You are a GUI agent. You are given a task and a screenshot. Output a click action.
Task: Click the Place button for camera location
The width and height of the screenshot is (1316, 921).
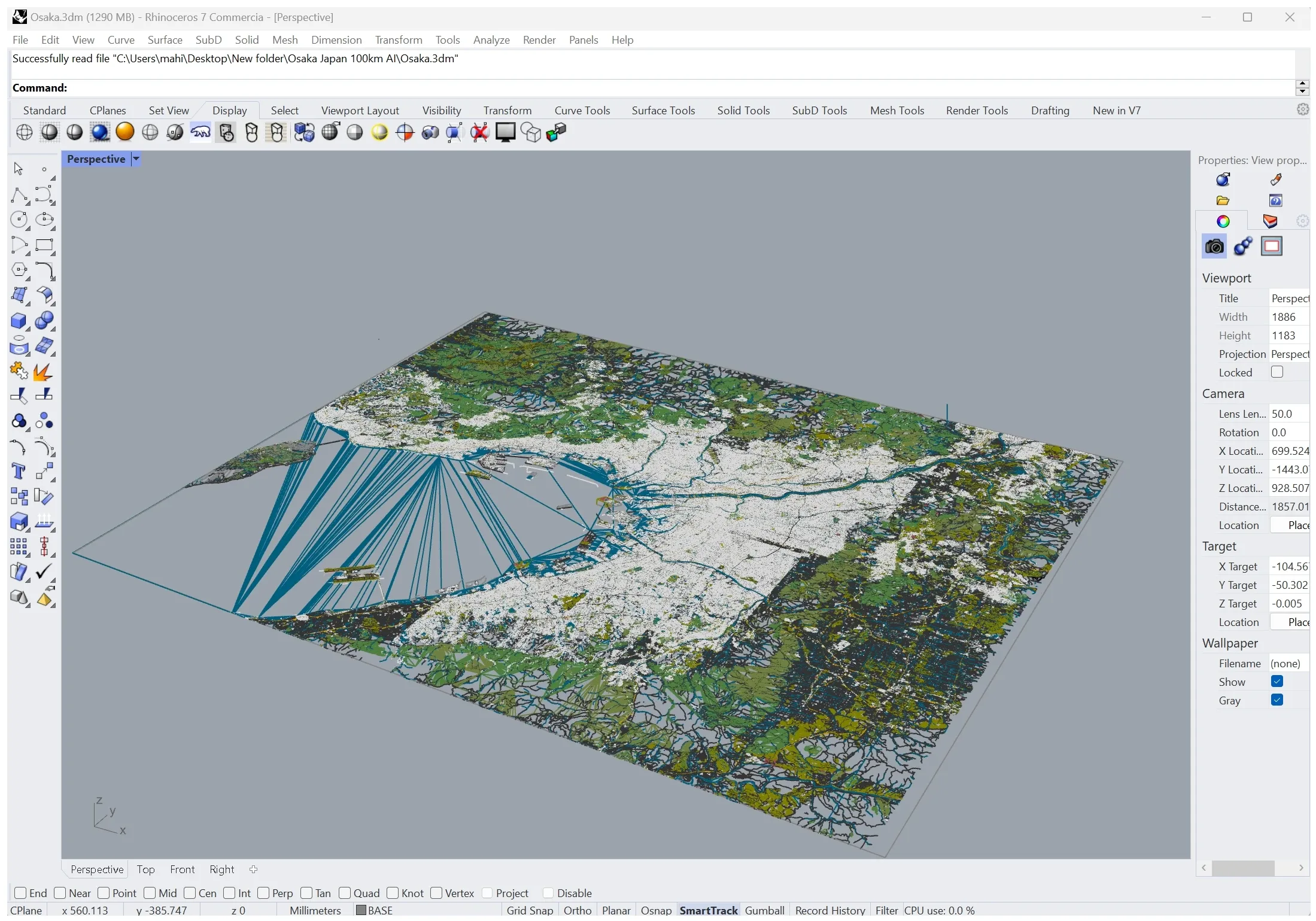(1297, 525)
